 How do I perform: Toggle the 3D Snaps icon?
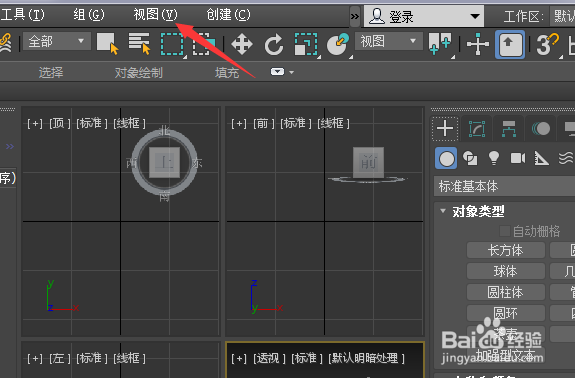pyautogui.click(x=546, y=44)
